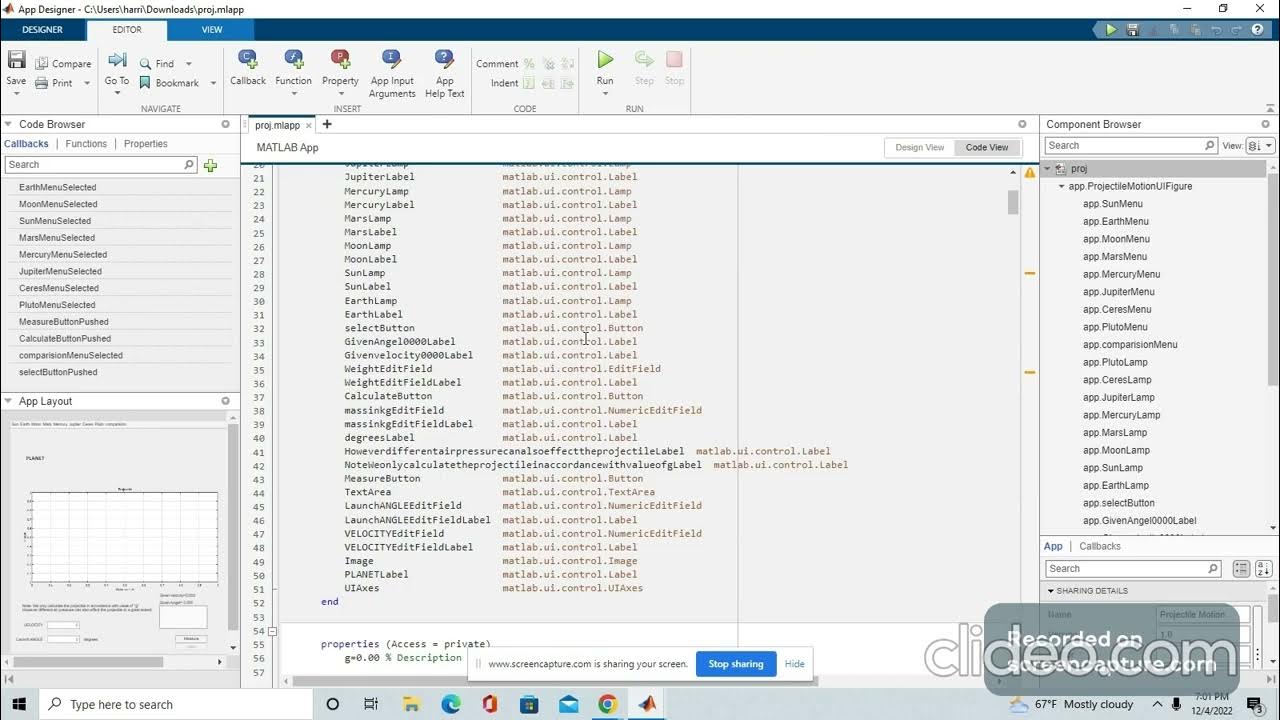Select the Callbacks tab in Code Browser

(26, 144)
